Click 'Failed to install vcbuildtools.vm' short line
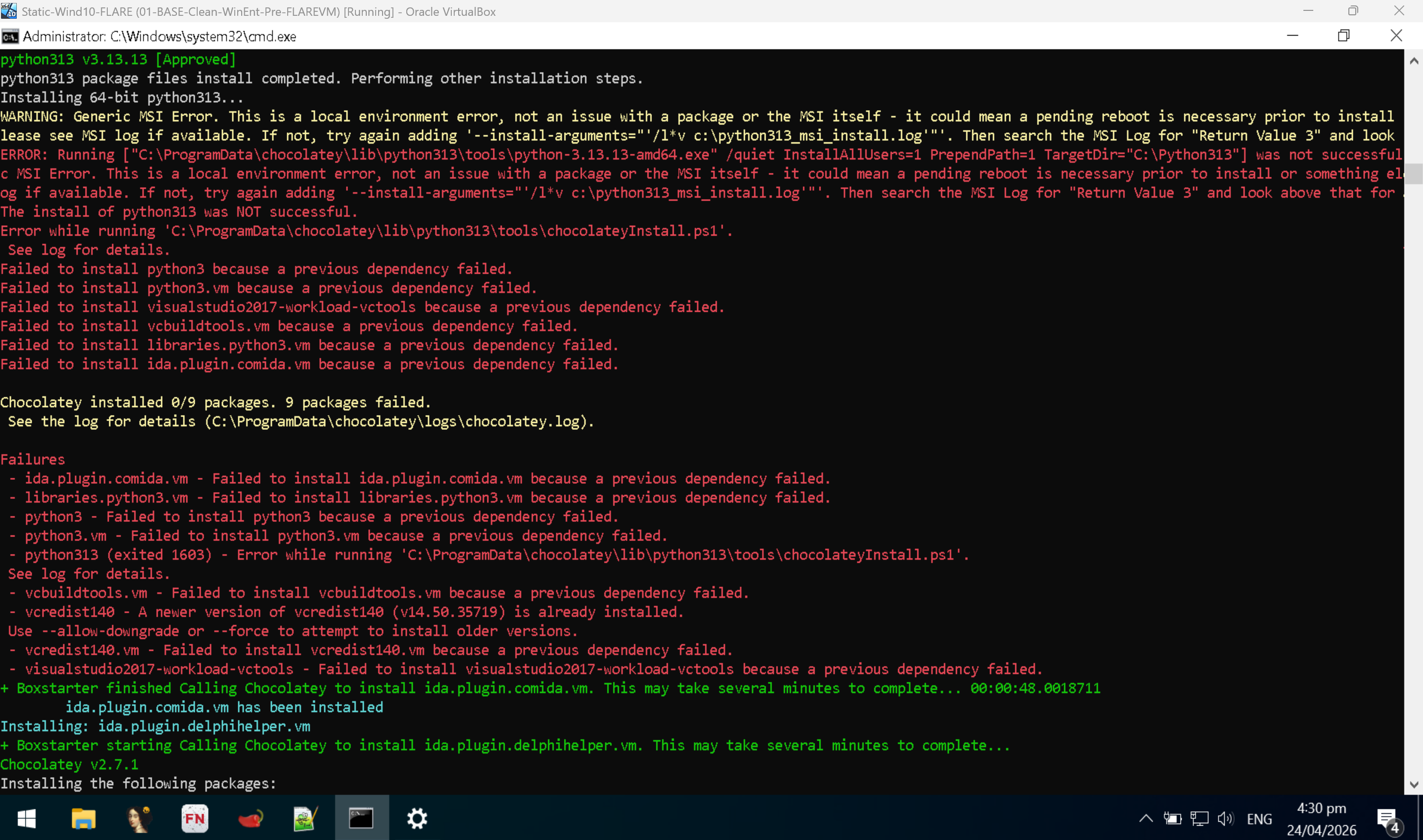 tap(289, 326)
